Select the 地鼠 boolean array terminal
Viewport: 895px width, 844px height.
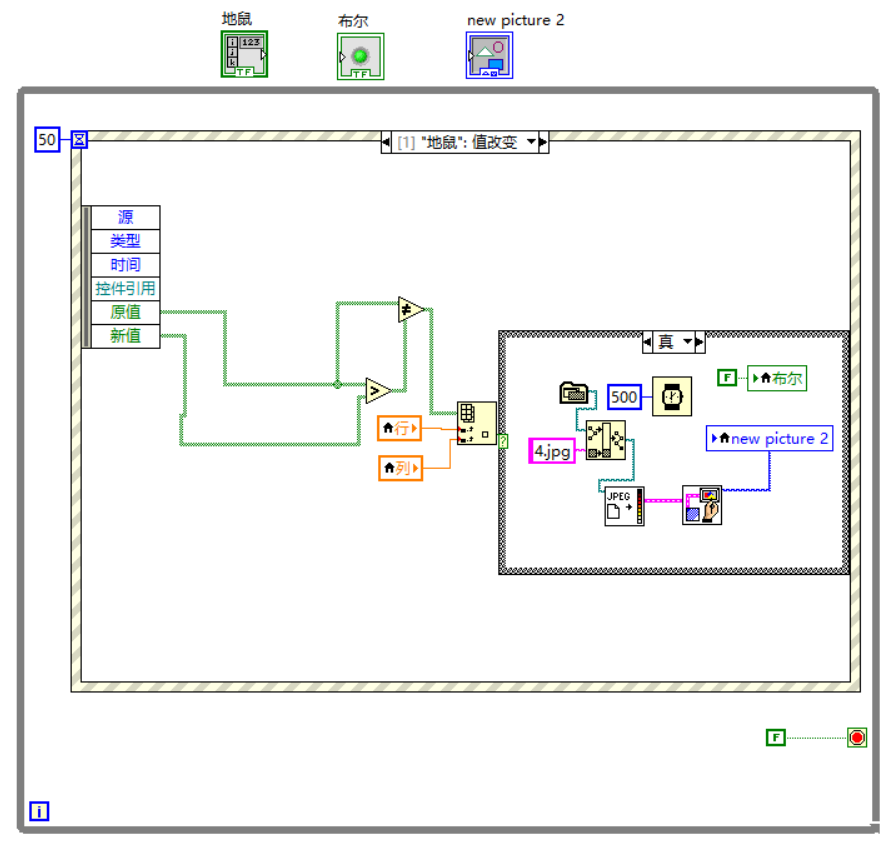tap(244, 54)
